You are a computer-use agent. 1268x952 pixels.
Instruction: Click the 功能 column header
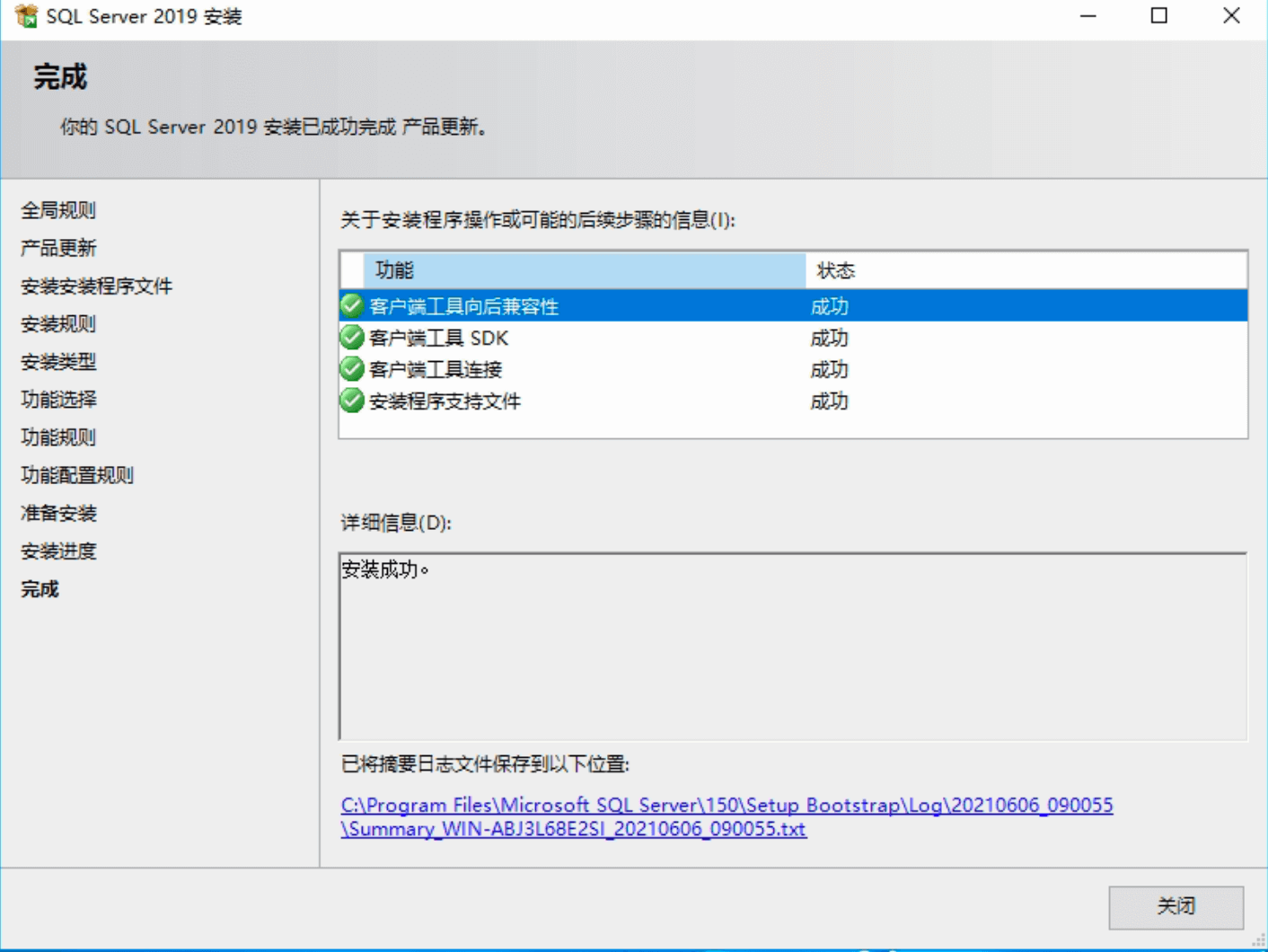pos(584,270)
